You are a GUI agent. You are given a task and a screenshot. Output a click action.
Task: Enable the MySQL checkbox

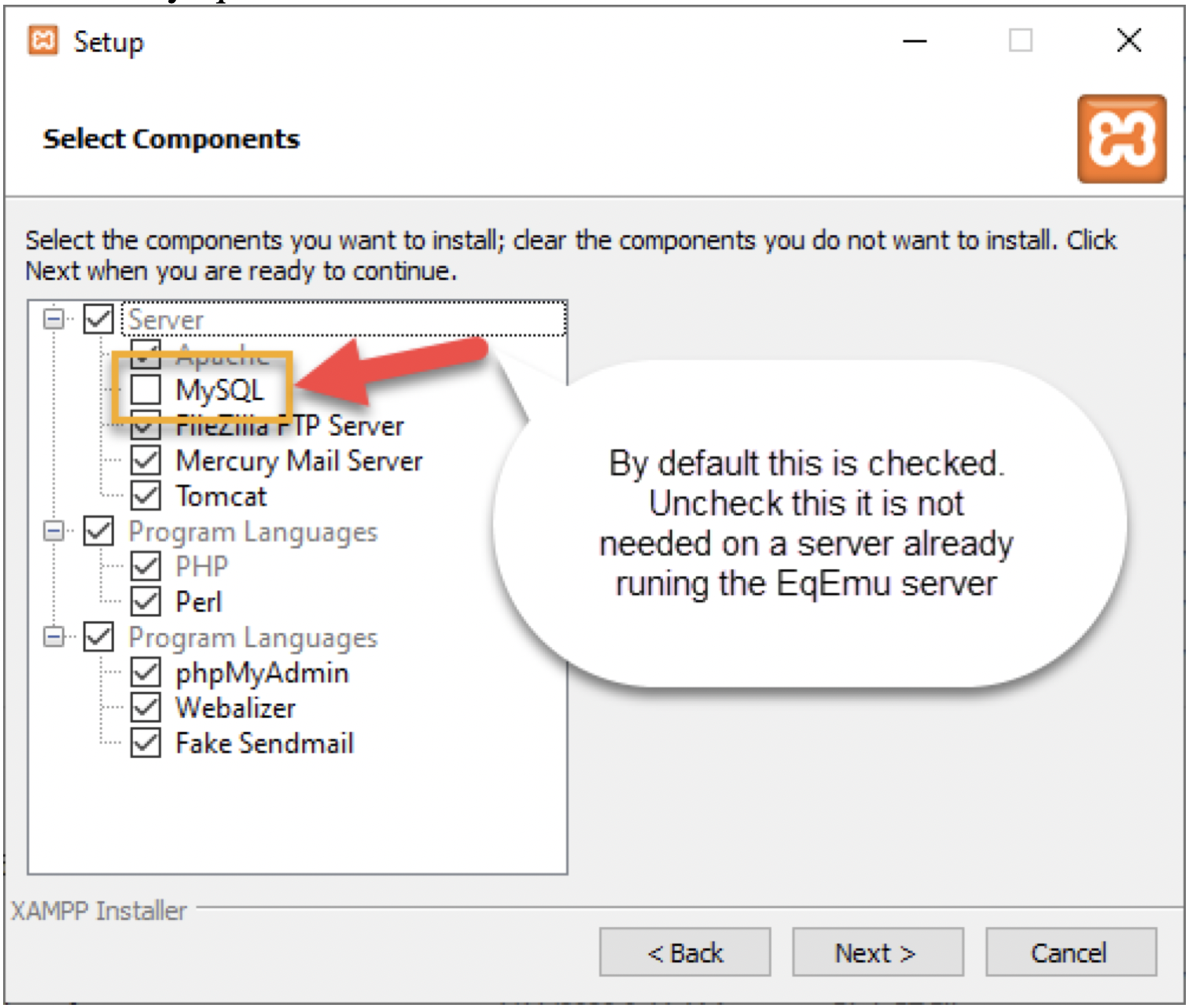click(145, 389)
